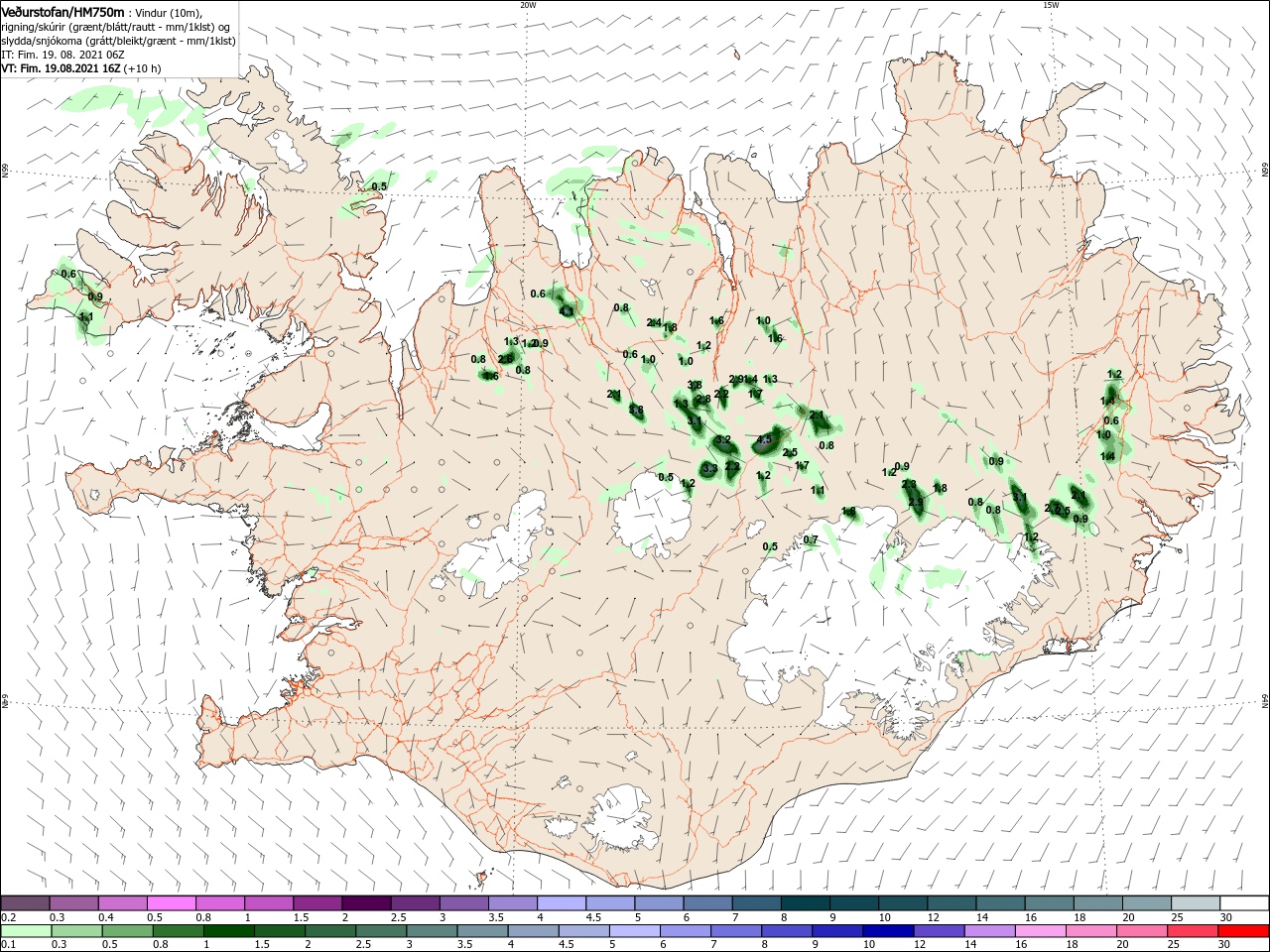Select the '(+10 h)' forecast offset text
The image size is (1270, 952).
tap(143, 68)
